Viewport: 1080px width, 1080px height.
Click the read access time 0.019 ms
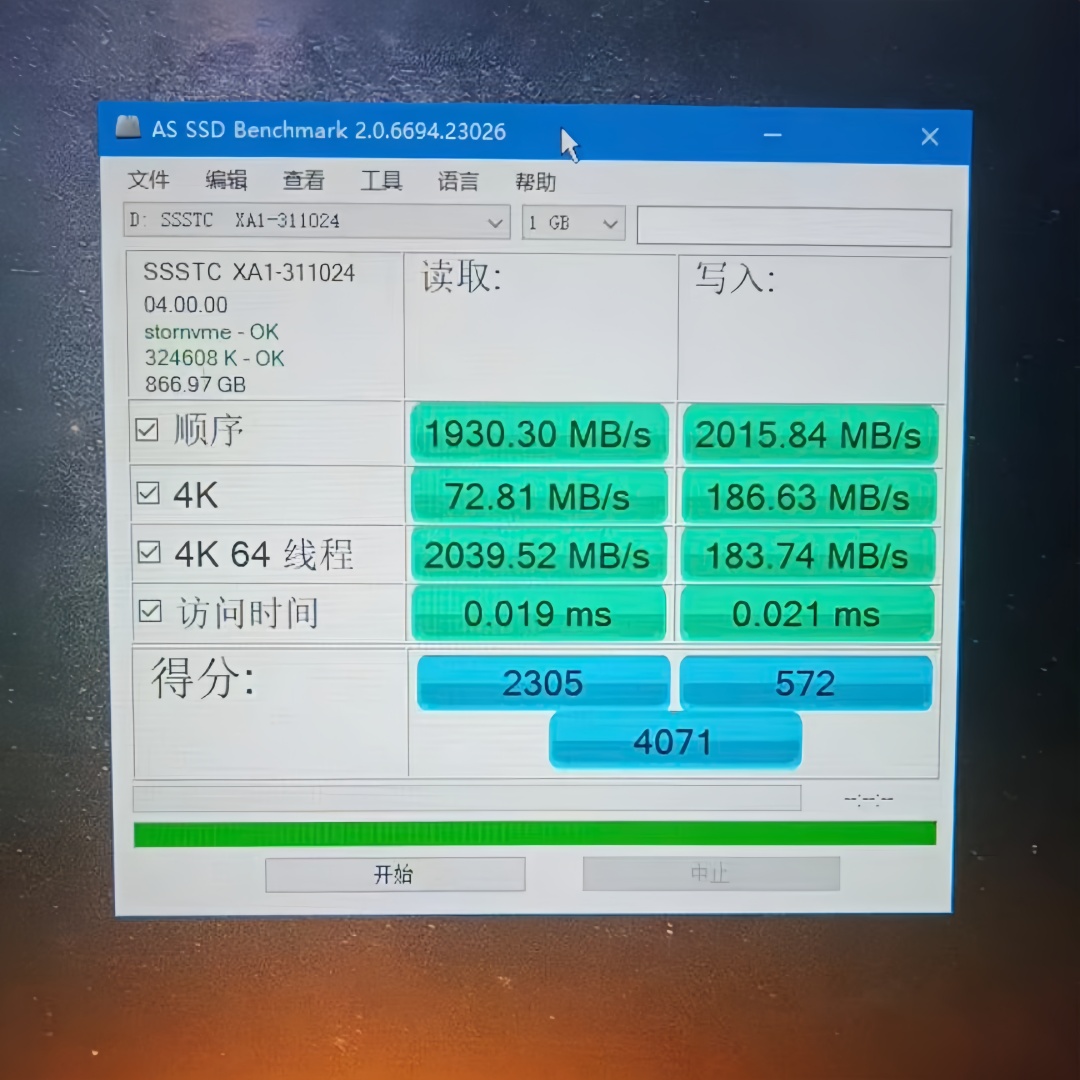point(538,614)
